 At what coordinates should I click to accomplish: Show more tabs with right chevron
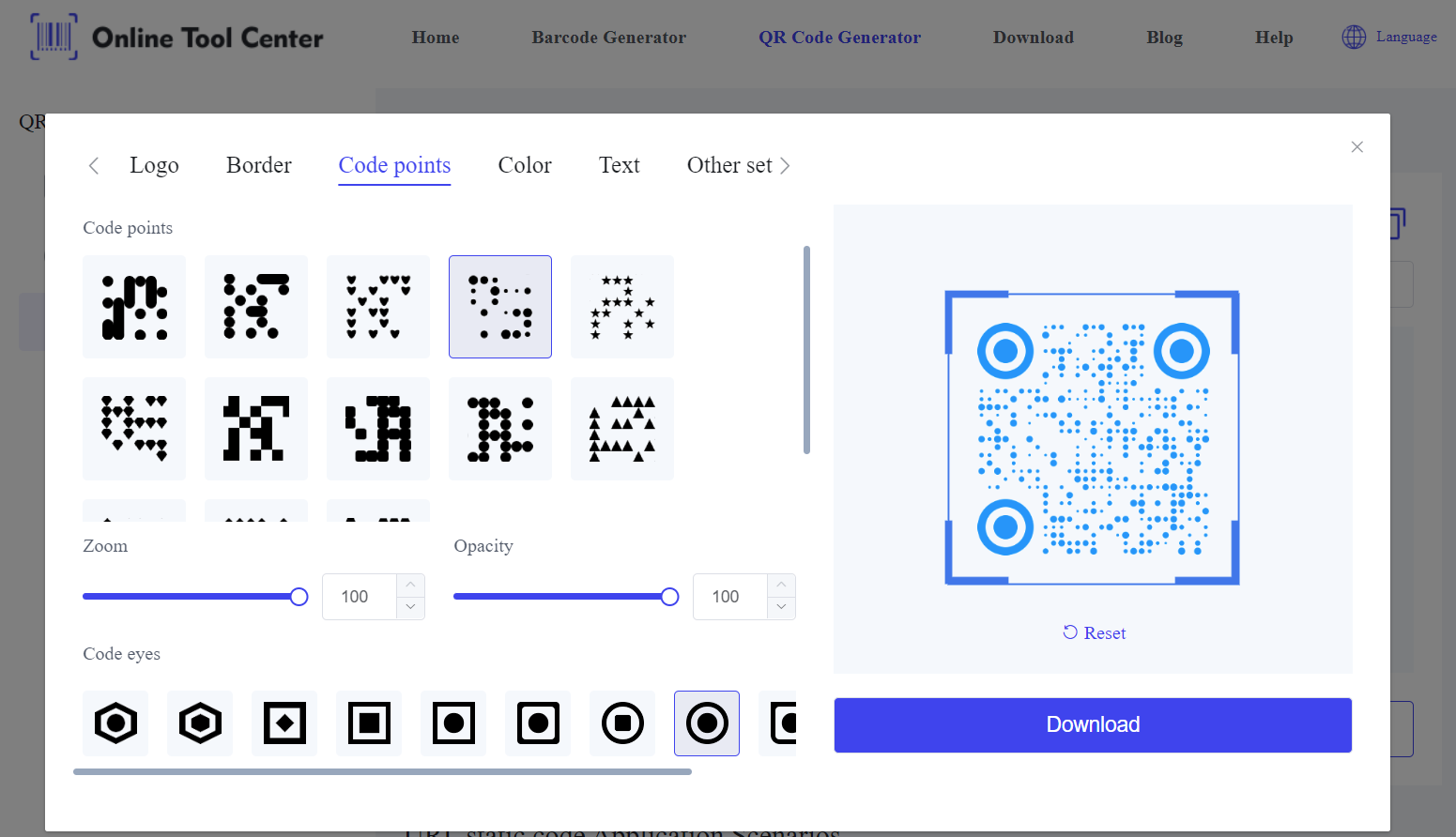coord(786,166)
